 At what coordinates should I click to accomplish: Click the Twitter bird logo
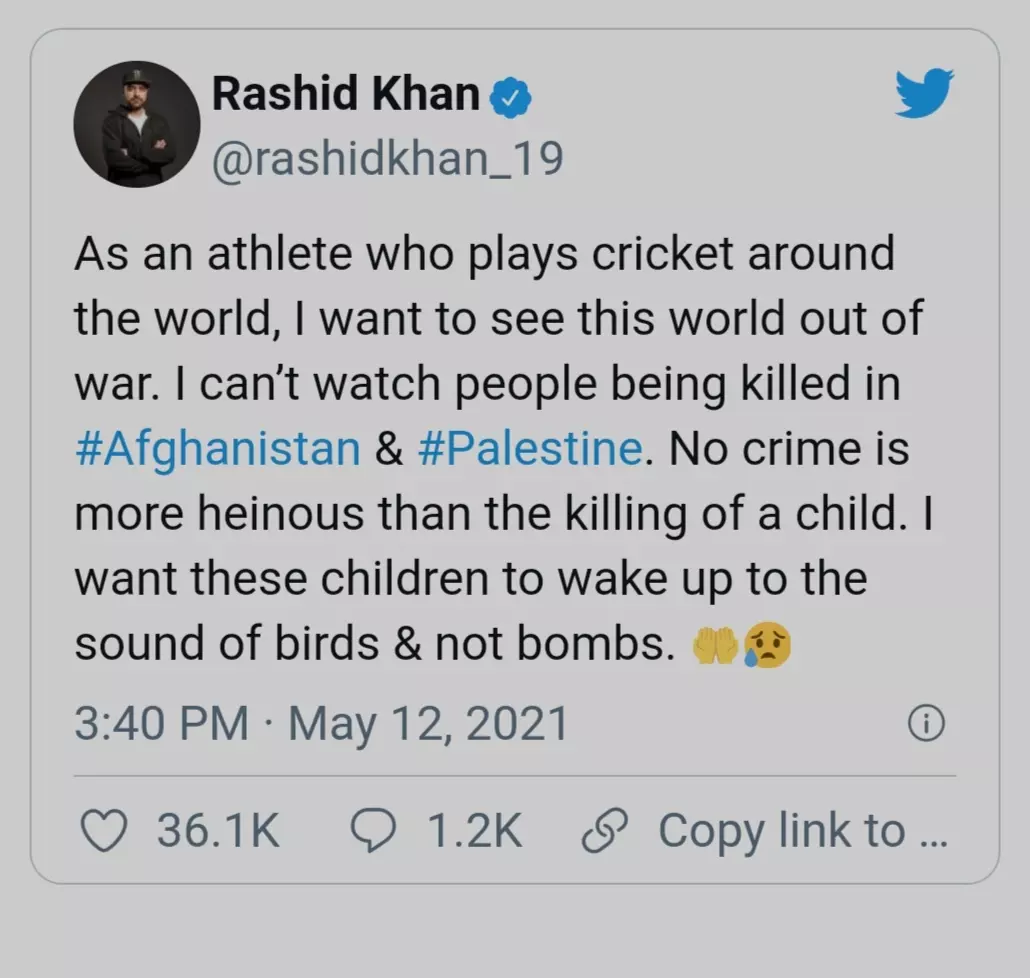coord(923,93)
